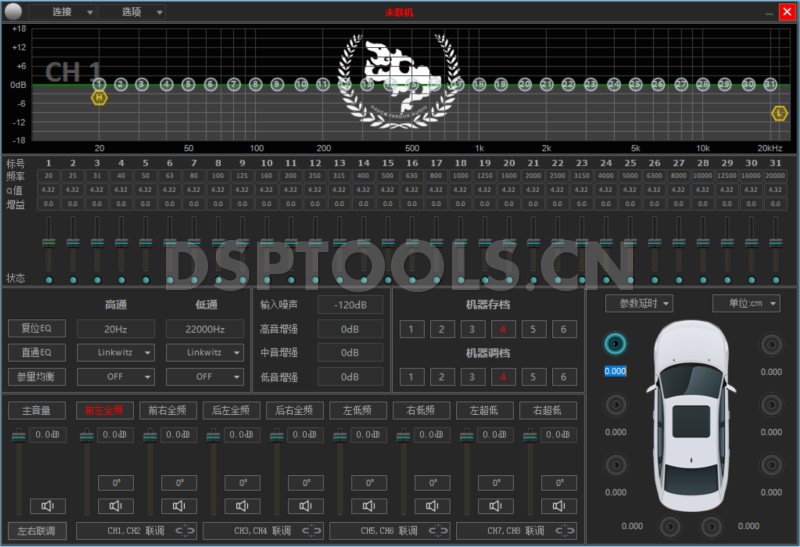Select machine recall preset 5 under 机器调档
The height and width of the screenshot is (547, 800).
(533, 377)
